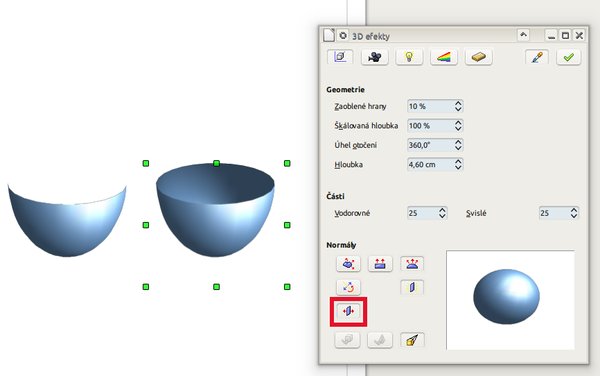The height and width of the screenshot is (376, 600).
Task: Click the Perspective on/off icon
Action: click(412, 340)
